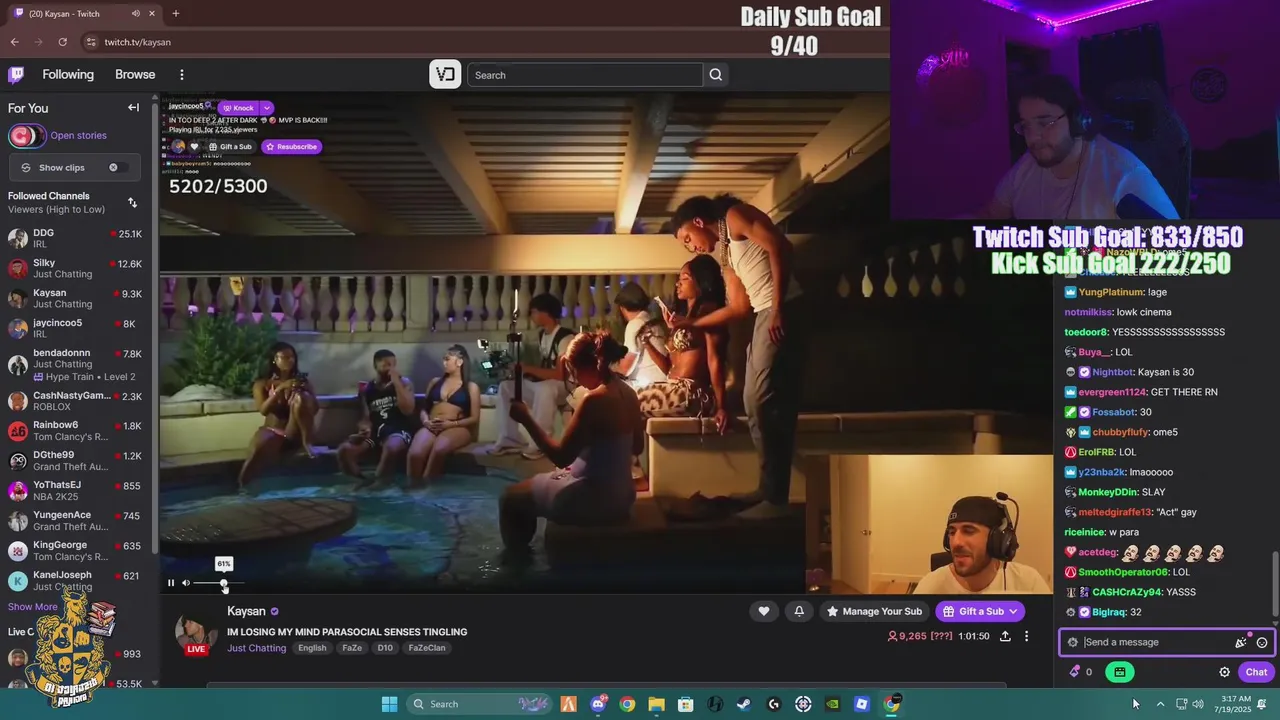Click the FaZeClan stream tag
Viewport: 1280px width, 720px height.
tap(427, 648)
